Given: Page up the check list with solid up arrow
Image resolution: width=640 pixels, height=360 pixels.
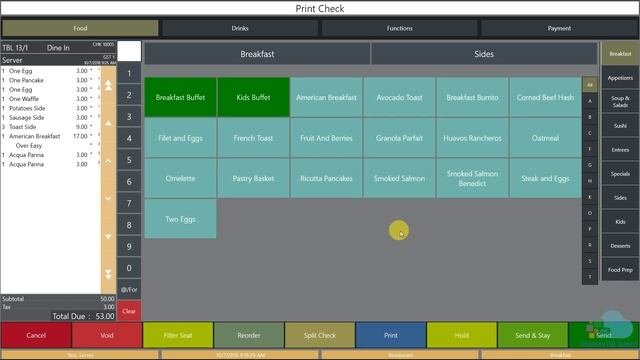Looking at the screenshot, I should [108, 123].
